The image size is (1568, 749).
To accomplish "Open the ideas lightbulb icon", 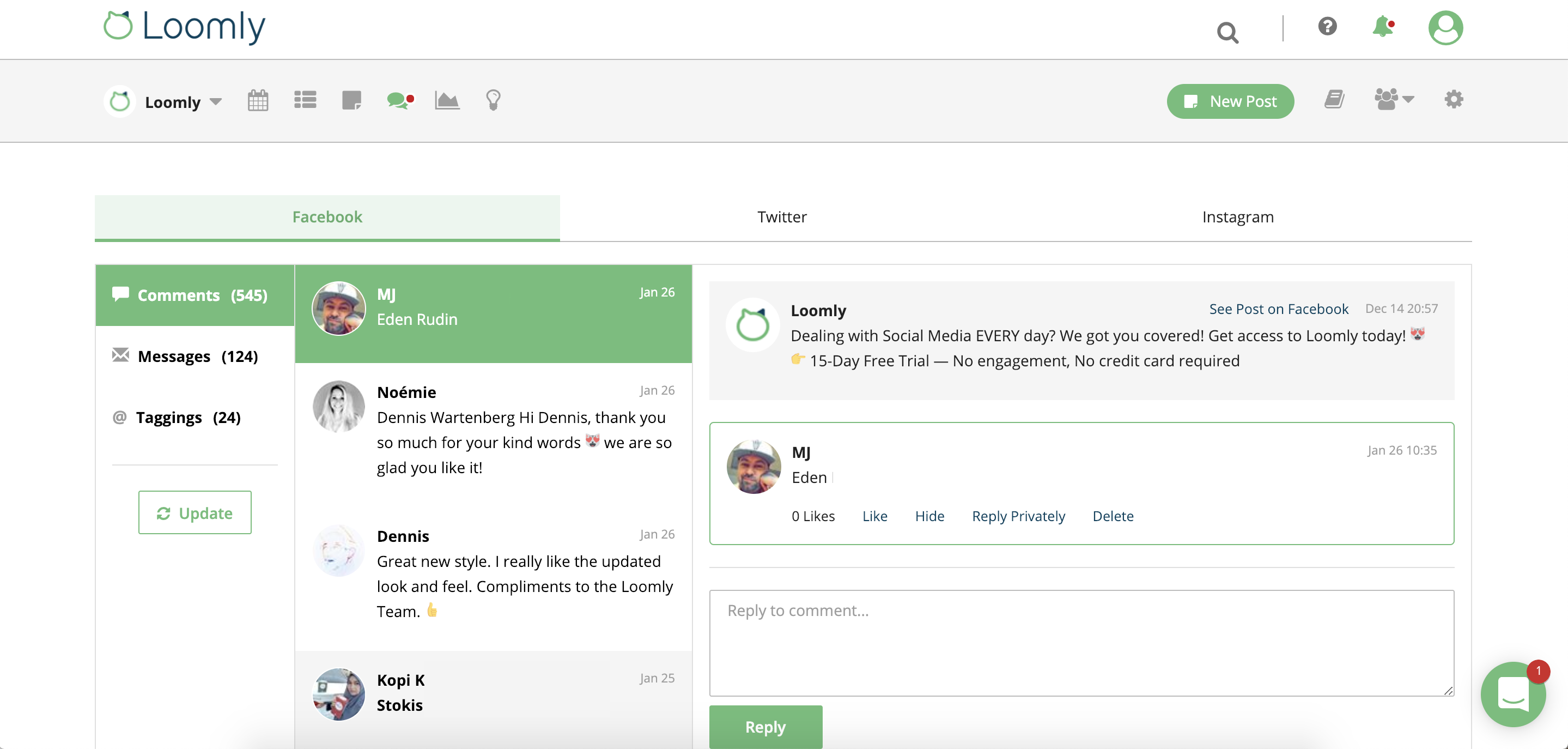I will pos(493,100).
